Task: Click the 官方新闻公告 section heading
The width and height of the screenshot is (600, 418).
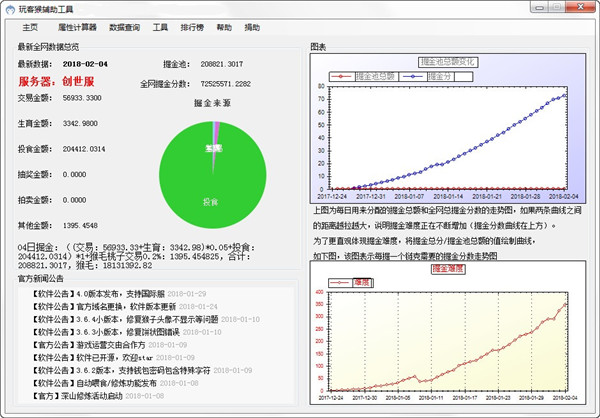Action: [41, 279]
